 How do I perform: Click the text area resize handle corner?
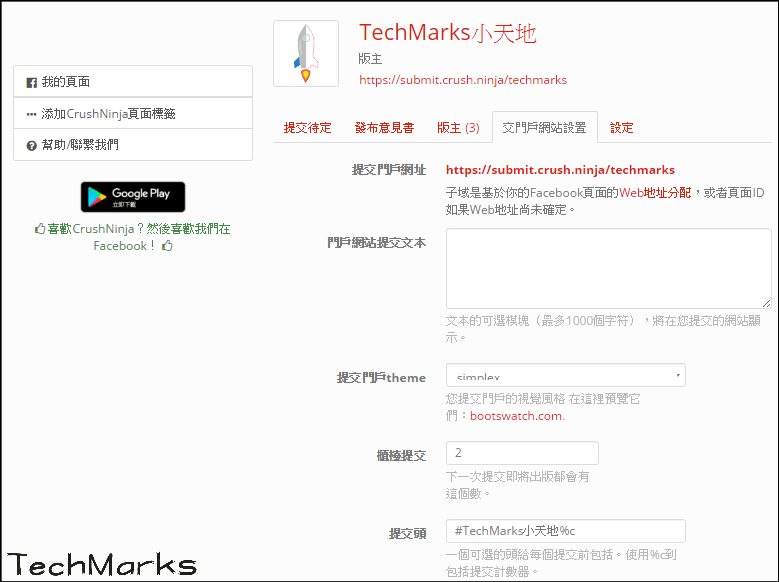tap(767, 303)
